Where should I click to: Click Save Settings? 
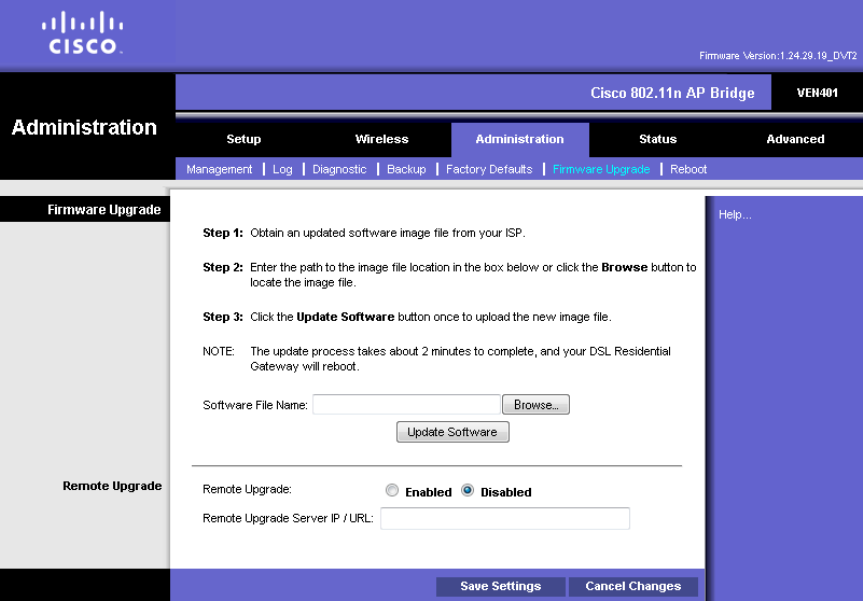tap(500, 586)
